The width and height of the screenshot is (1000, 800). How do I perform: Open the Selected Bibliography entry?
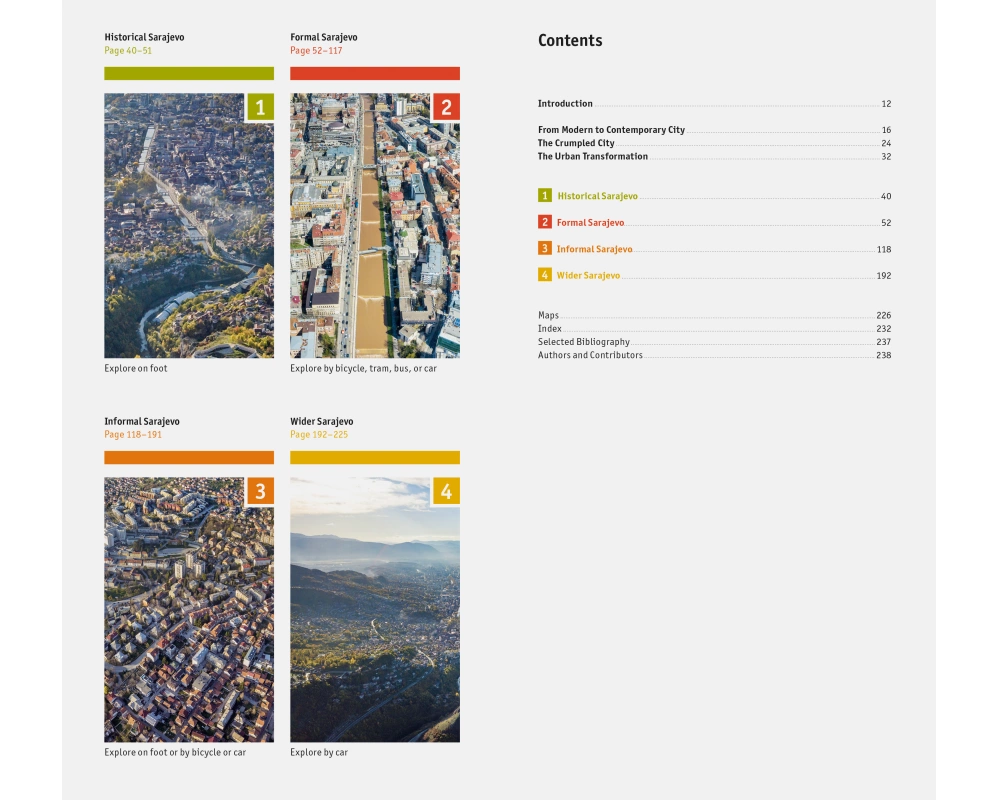tap(584, 342)
